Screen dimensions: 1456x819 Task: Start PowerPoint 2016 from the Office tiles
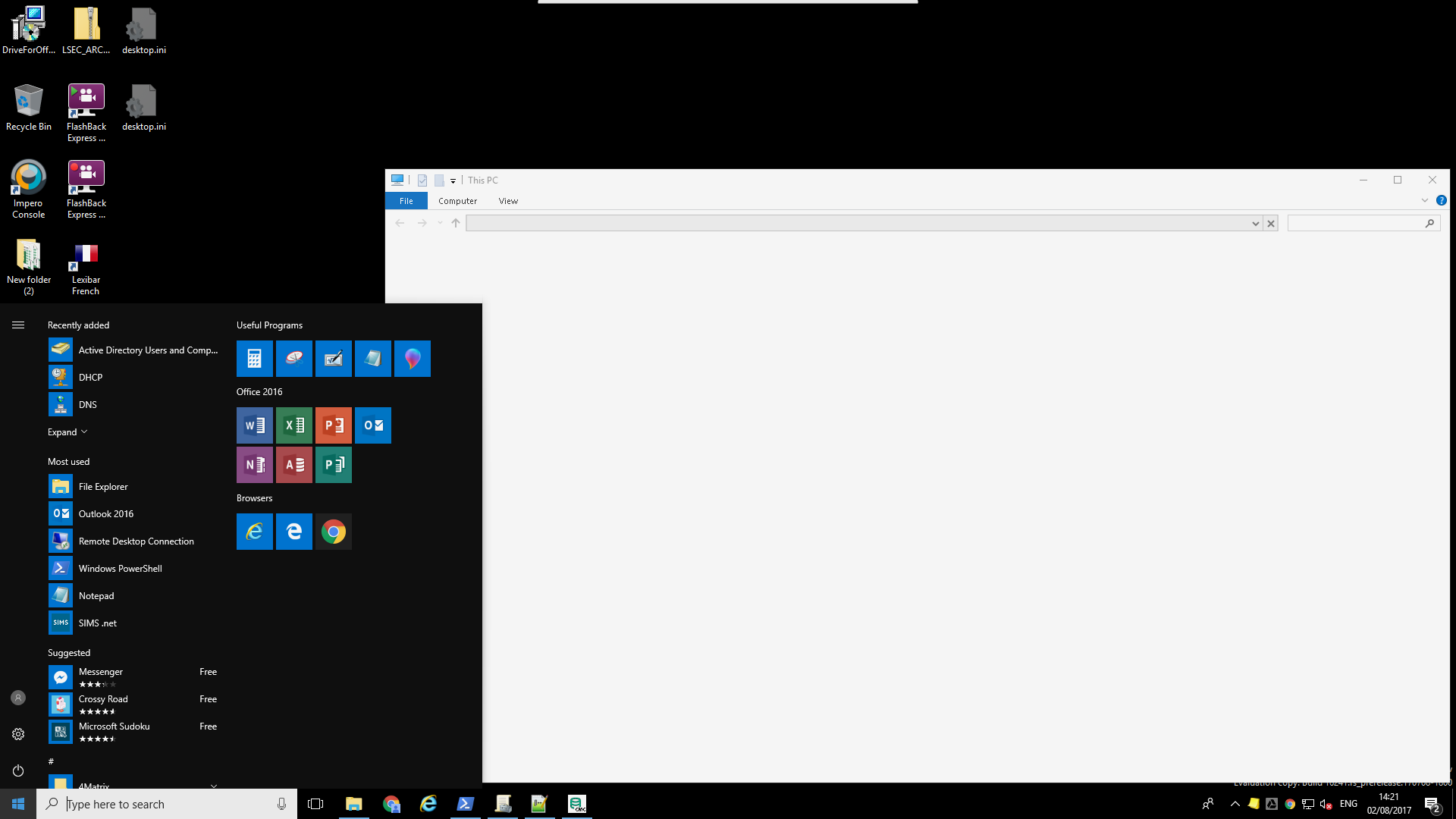tap(334, 425)
